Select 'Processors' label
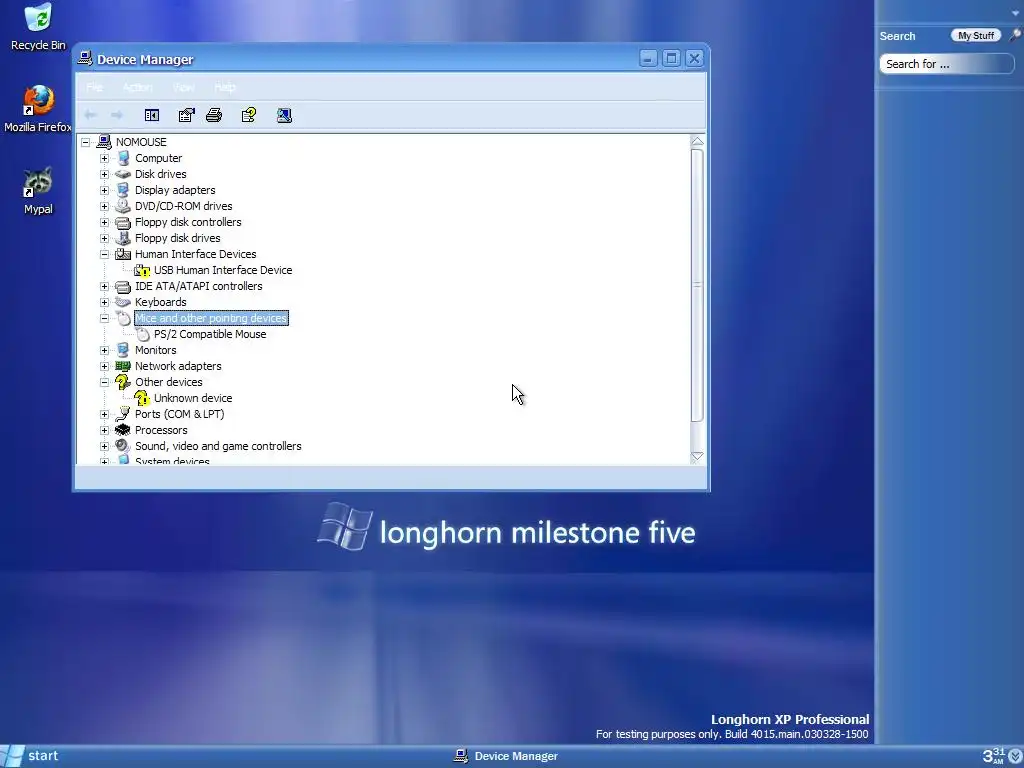1024x768 pixels. pos(161,430)
